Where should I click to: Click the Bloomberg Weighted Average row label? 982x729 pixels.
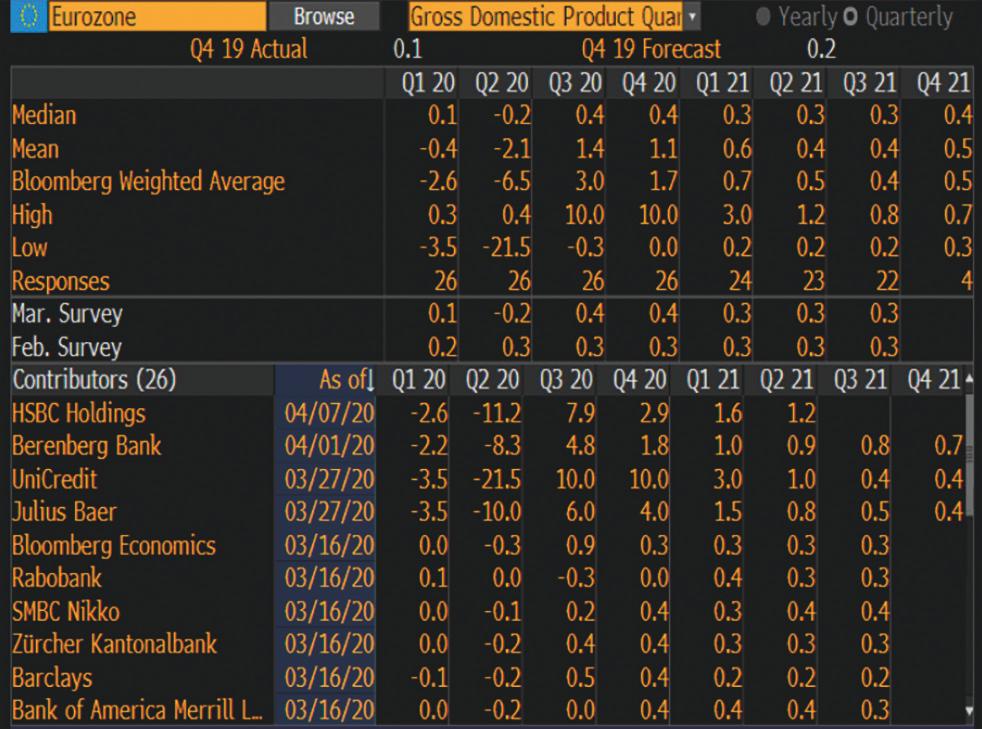148,182
